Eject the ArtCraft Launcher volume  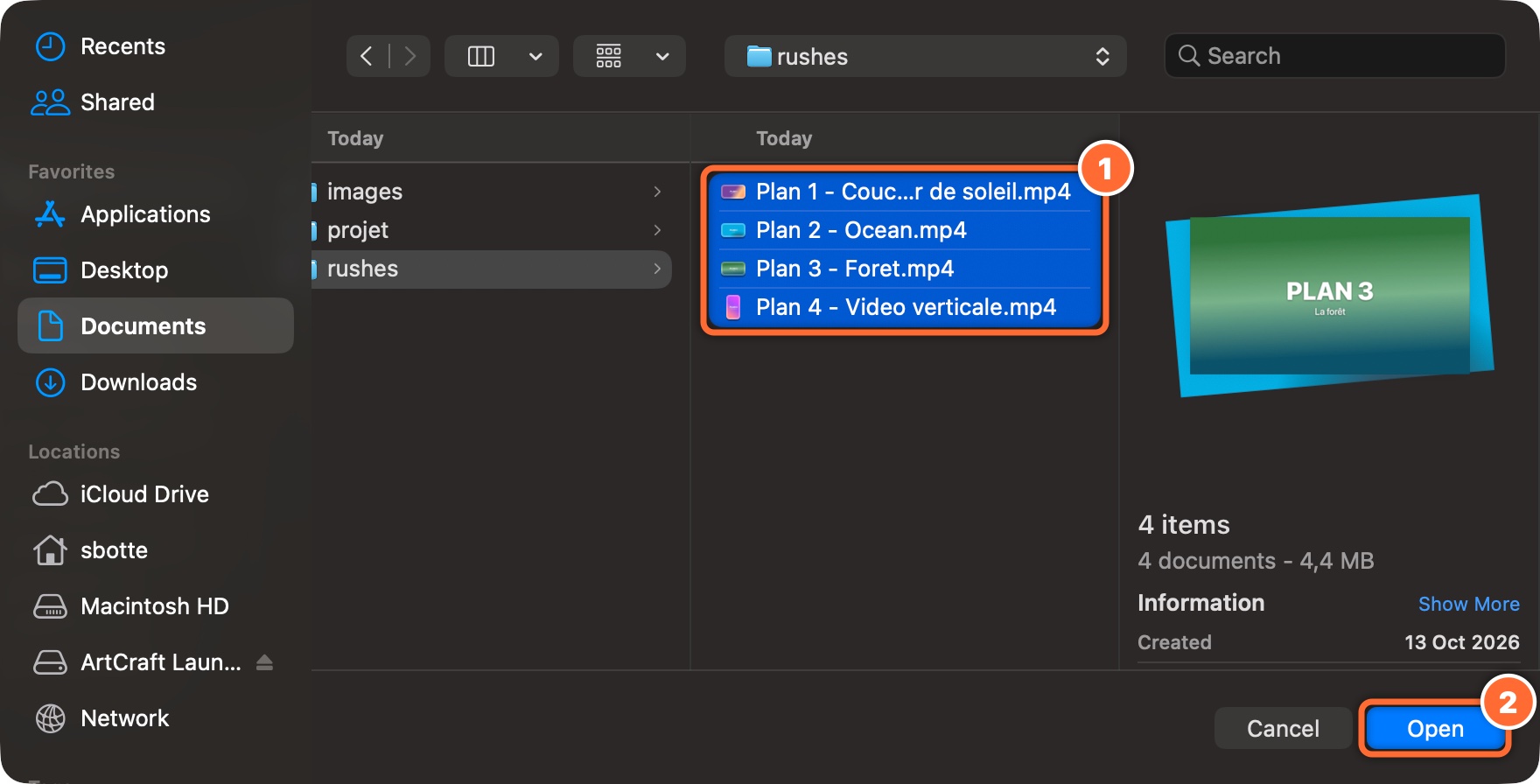click(x=265, y=662)
